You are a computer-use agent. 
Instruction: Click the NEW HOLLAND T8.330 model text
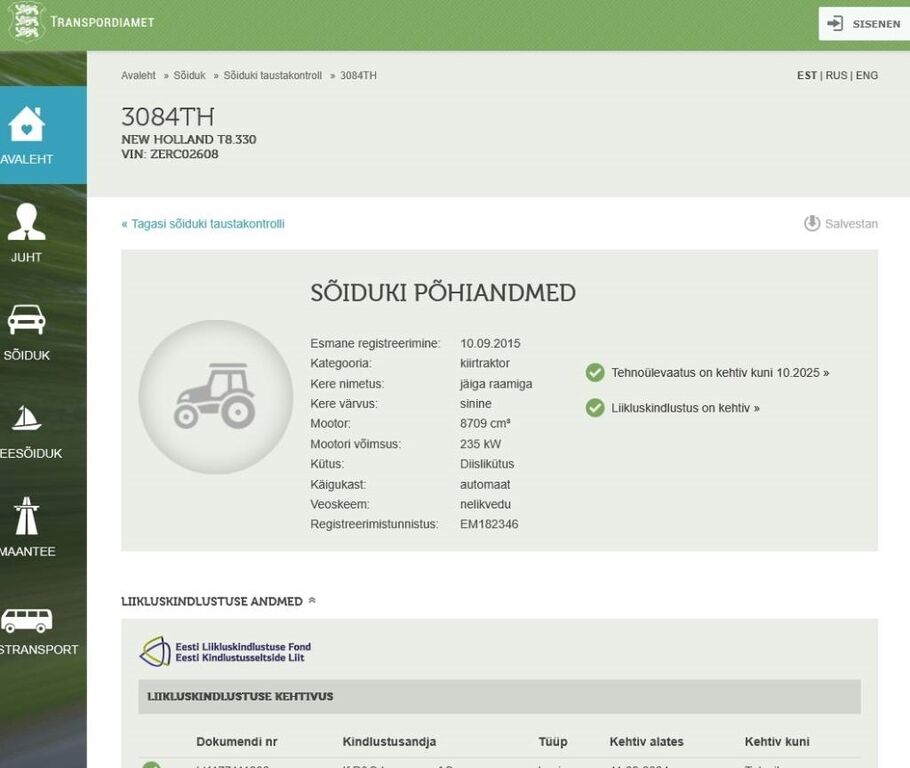coord(189,139)
